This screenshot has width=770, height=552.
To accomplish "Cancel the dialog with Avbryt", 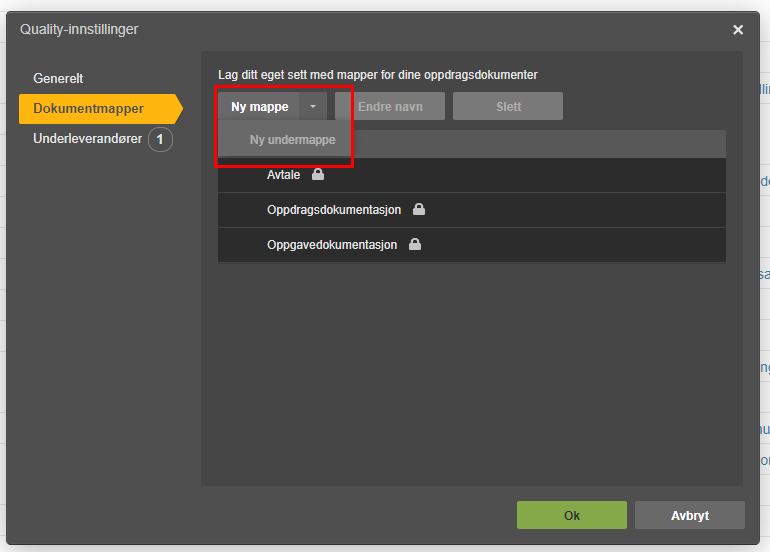I will pyautogui.click(x=689, y=515).
